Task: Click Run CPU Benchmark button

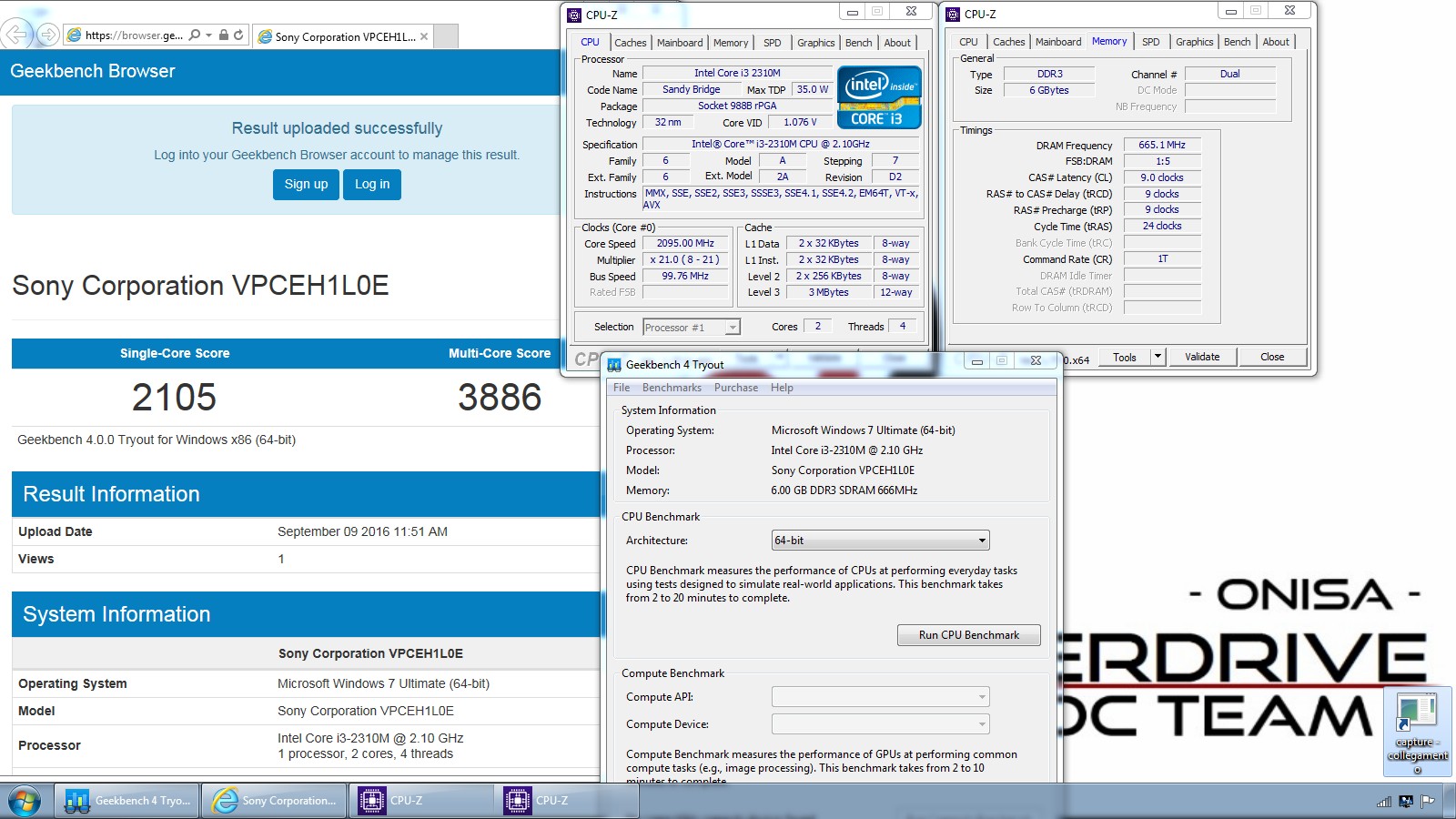Action: (x=968, y=635)
